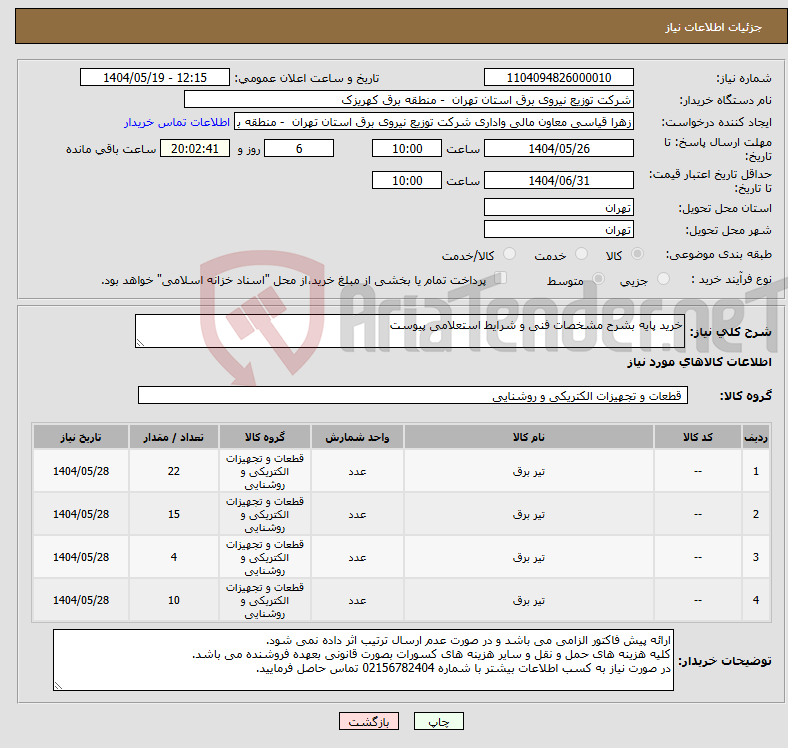Click the response deadline date 1404/05/26
The width and height of the screenshot is (788, 748).
(558, 148)
